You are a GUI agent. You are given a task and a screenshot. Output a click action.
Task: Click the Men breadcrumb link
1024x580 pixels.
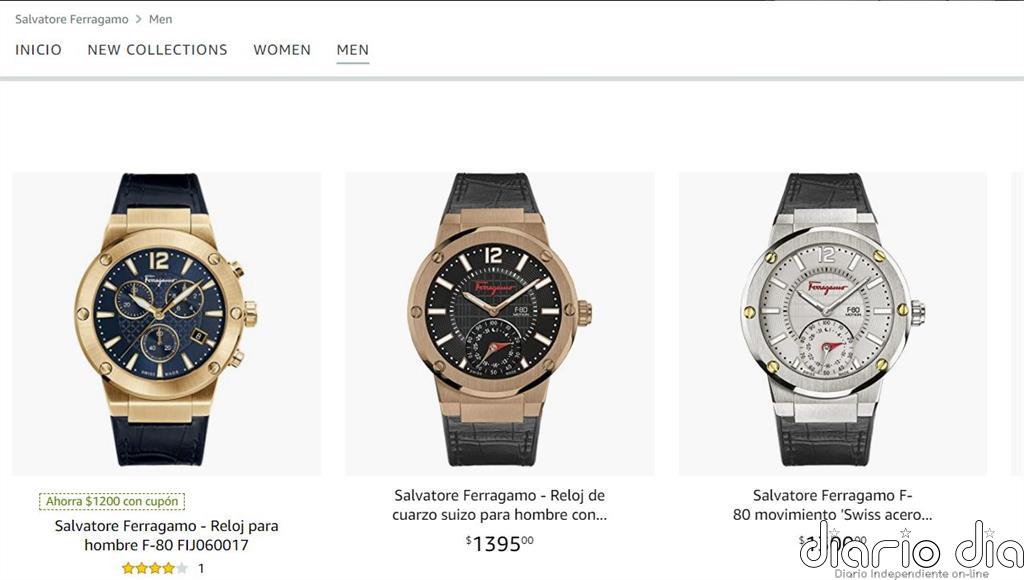click(161, 20)
